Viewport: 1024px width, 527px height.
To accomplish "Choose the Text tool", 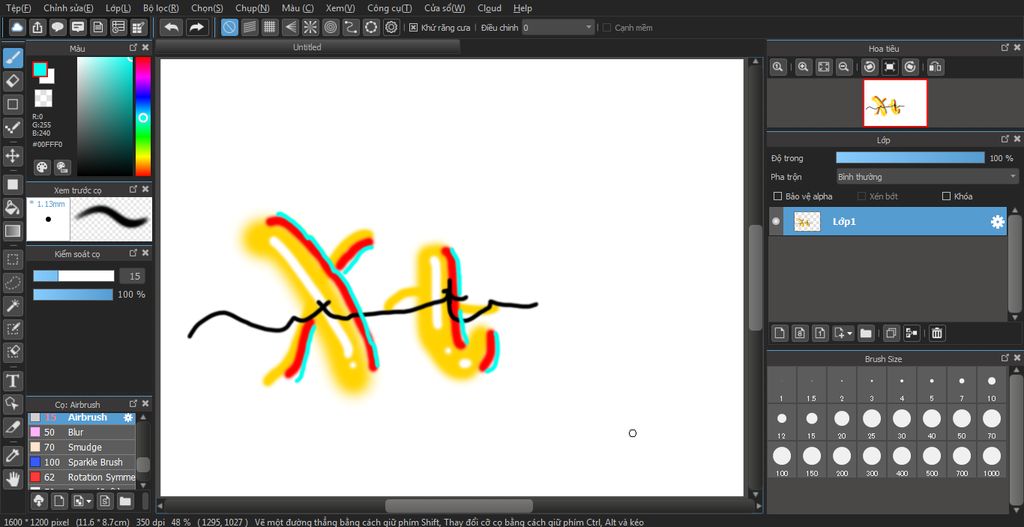I will click(12, 380).
